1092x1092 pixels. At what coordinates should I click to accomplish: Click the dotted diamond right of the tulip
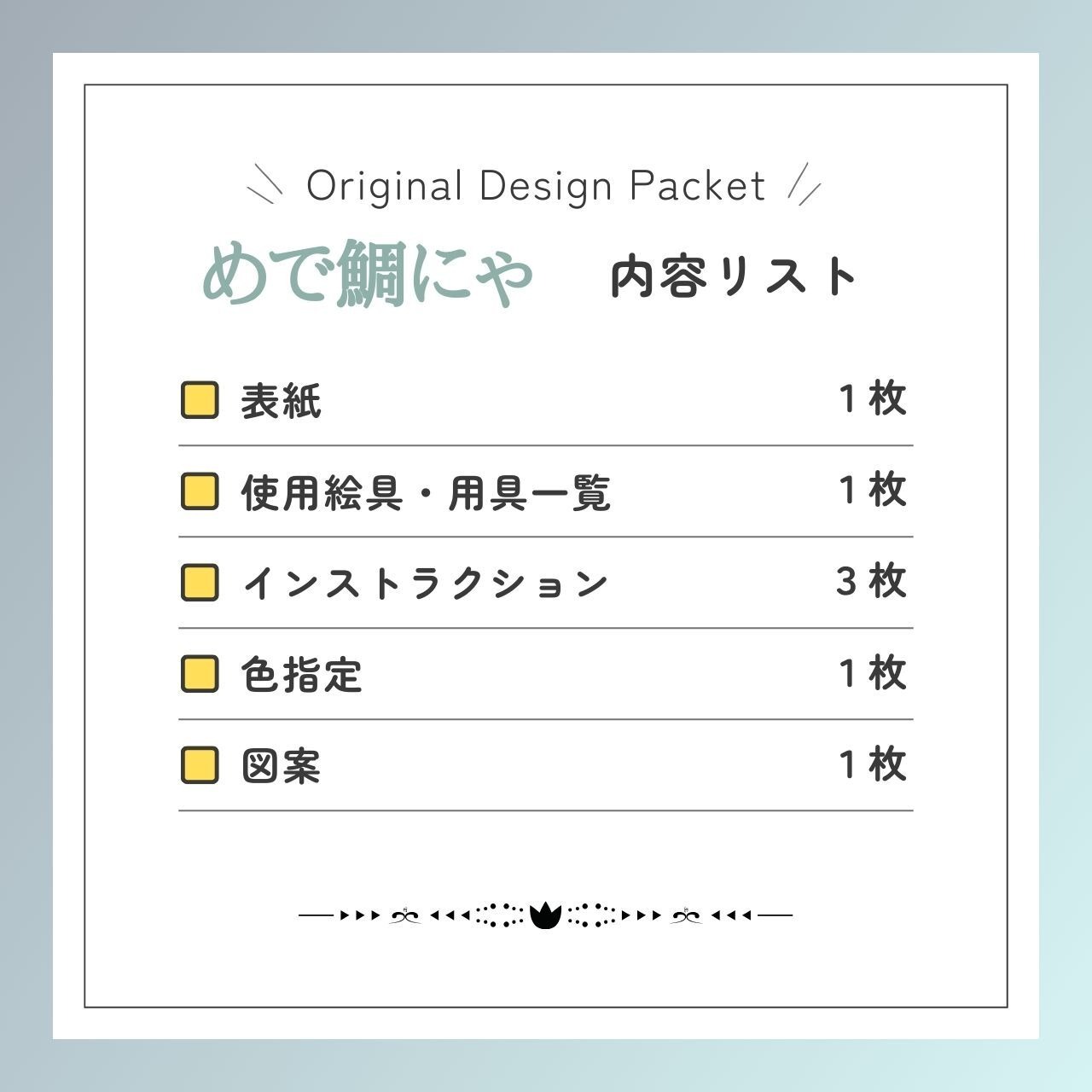click(591, 915)
